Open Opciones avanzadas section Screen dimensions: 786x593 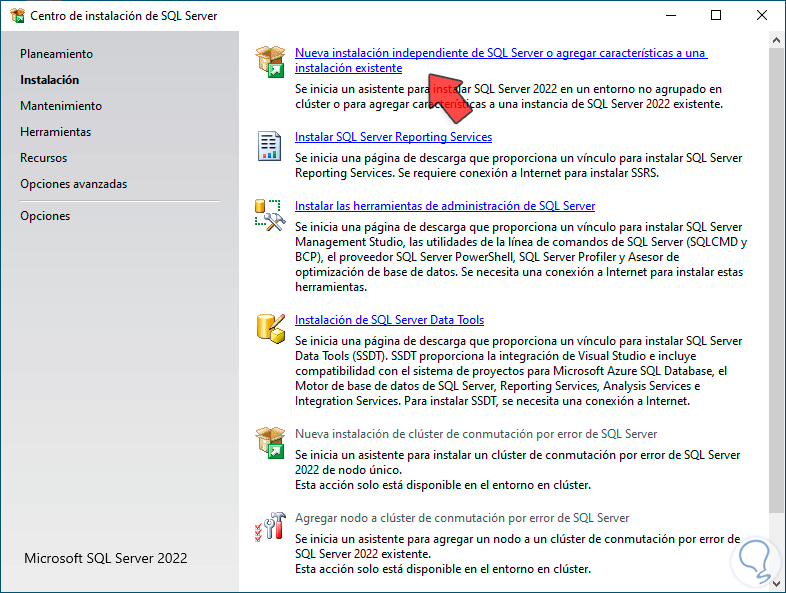tap(73, 184)
